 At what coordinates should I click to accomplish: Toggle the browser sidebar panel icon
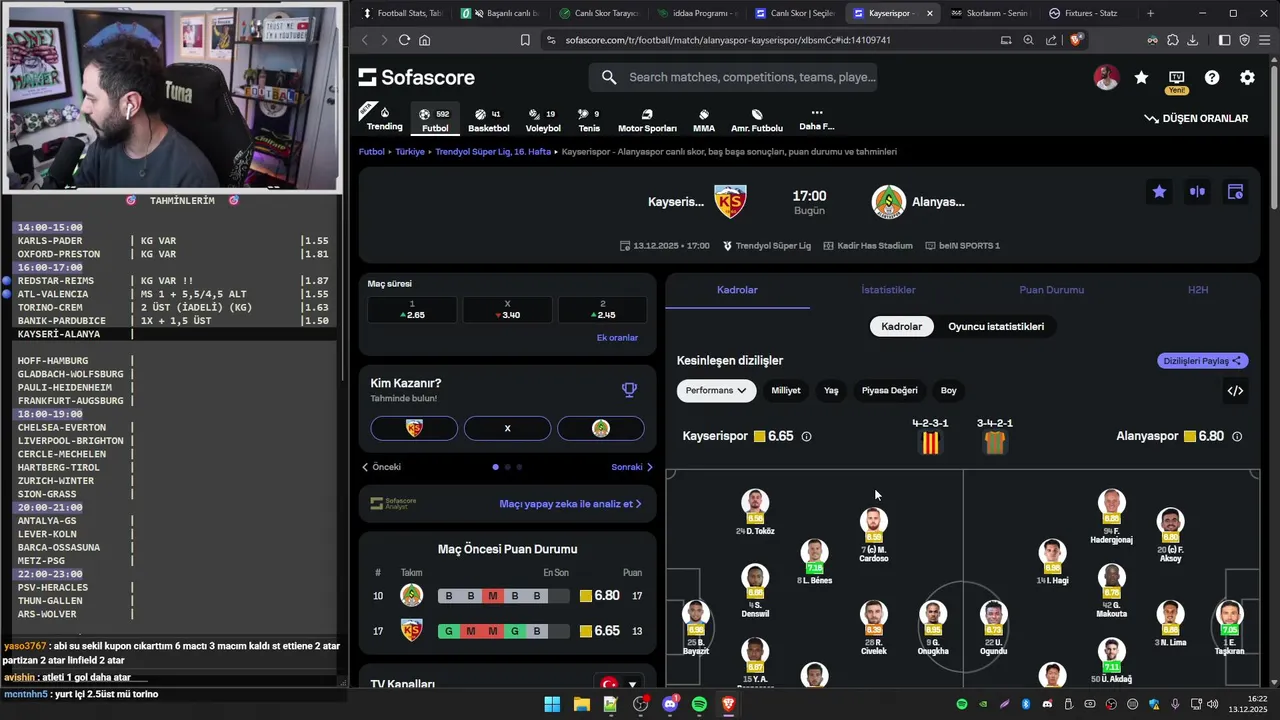(x=1224, y=40)
